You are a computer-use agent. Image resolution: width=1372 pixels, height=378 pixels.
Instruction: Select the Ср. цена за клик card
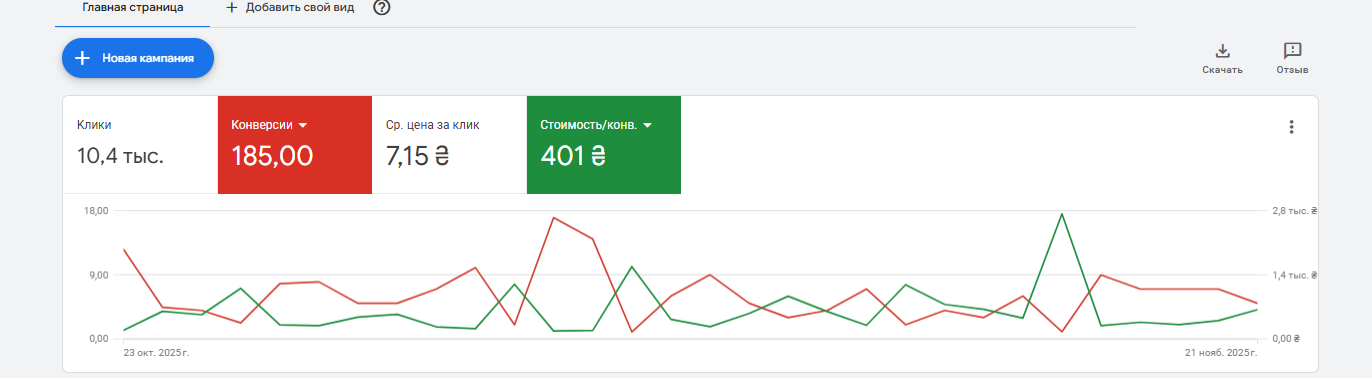tap(449, 145)
